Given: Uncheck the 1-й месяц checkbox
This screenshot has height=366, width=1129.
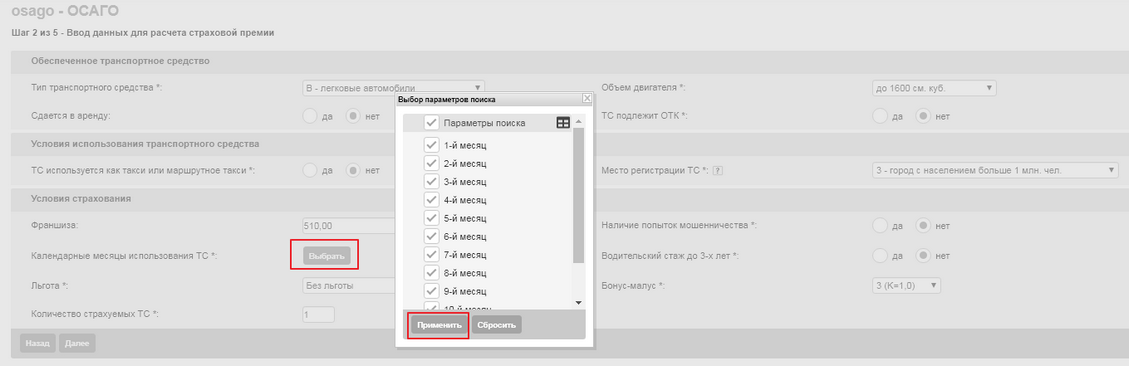Looking at the screenshot, I should [431, 145].
